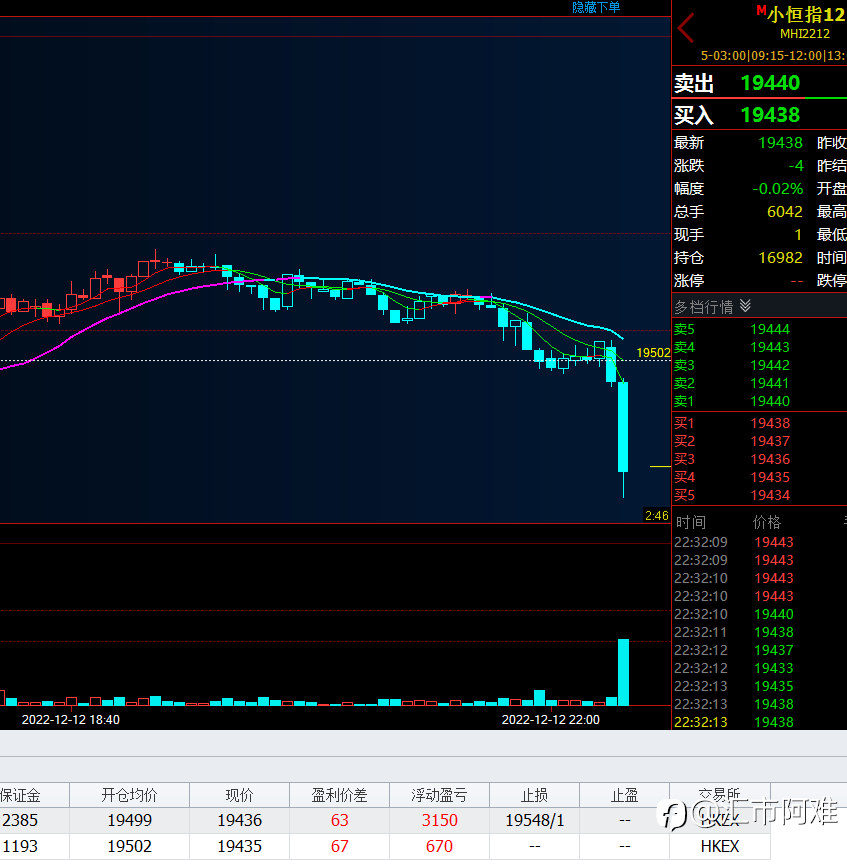The image size is (847, 864).
Task: Click the red back arrow icon
Action: 686,28
